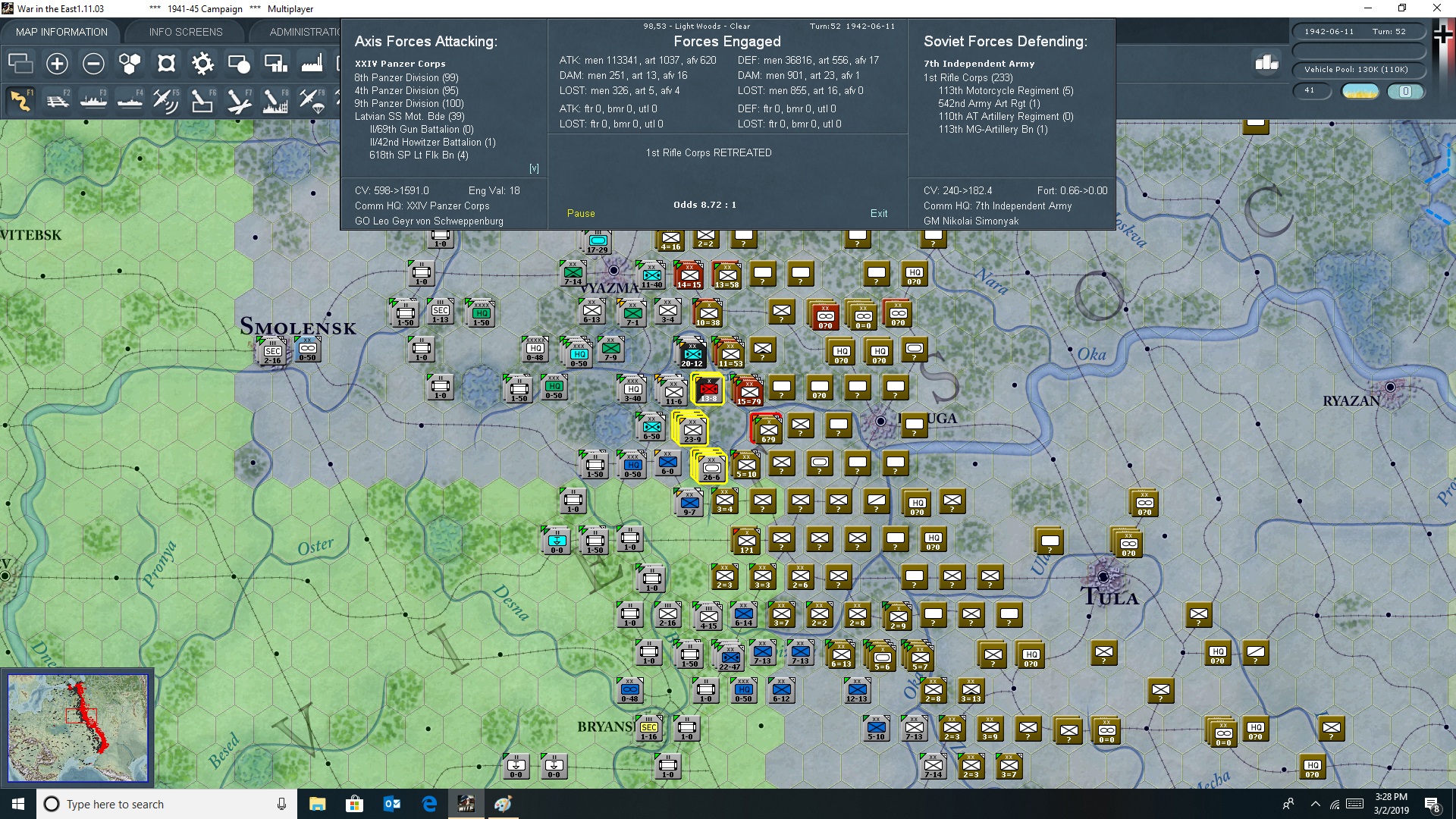Screen dimensions: 1456x819
Task: Click Exit in combat report
Action: click(x=879, y=213)
